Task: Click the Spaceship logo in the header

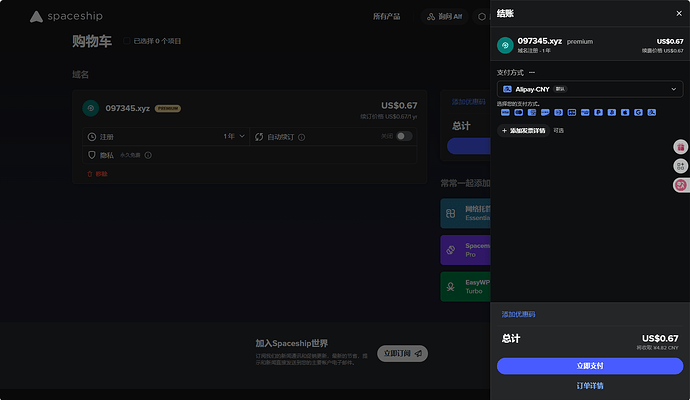Action: (x=66, y=16)
